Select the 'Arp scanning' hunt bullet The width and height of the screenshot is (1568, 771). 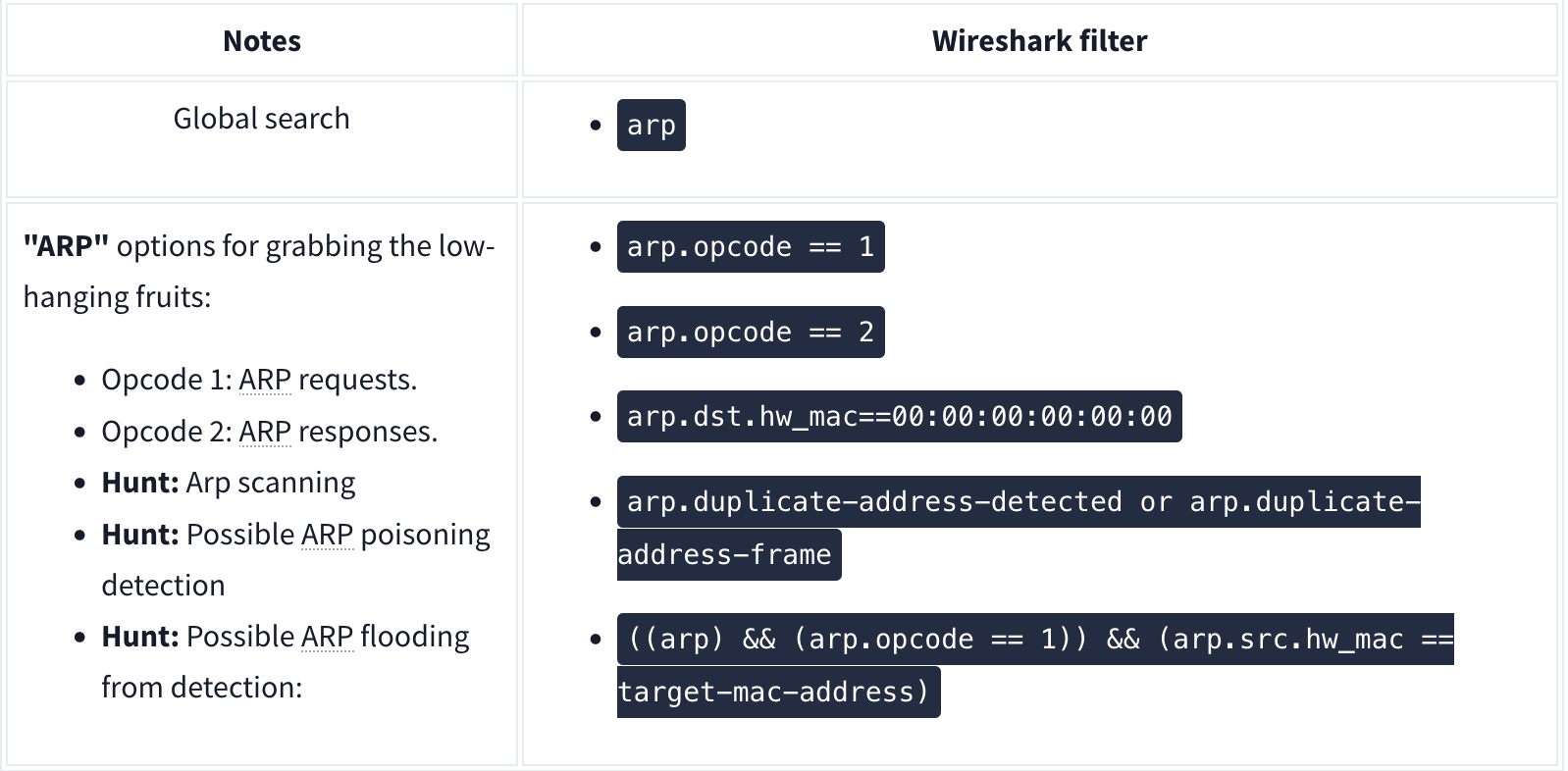[270, 483]
